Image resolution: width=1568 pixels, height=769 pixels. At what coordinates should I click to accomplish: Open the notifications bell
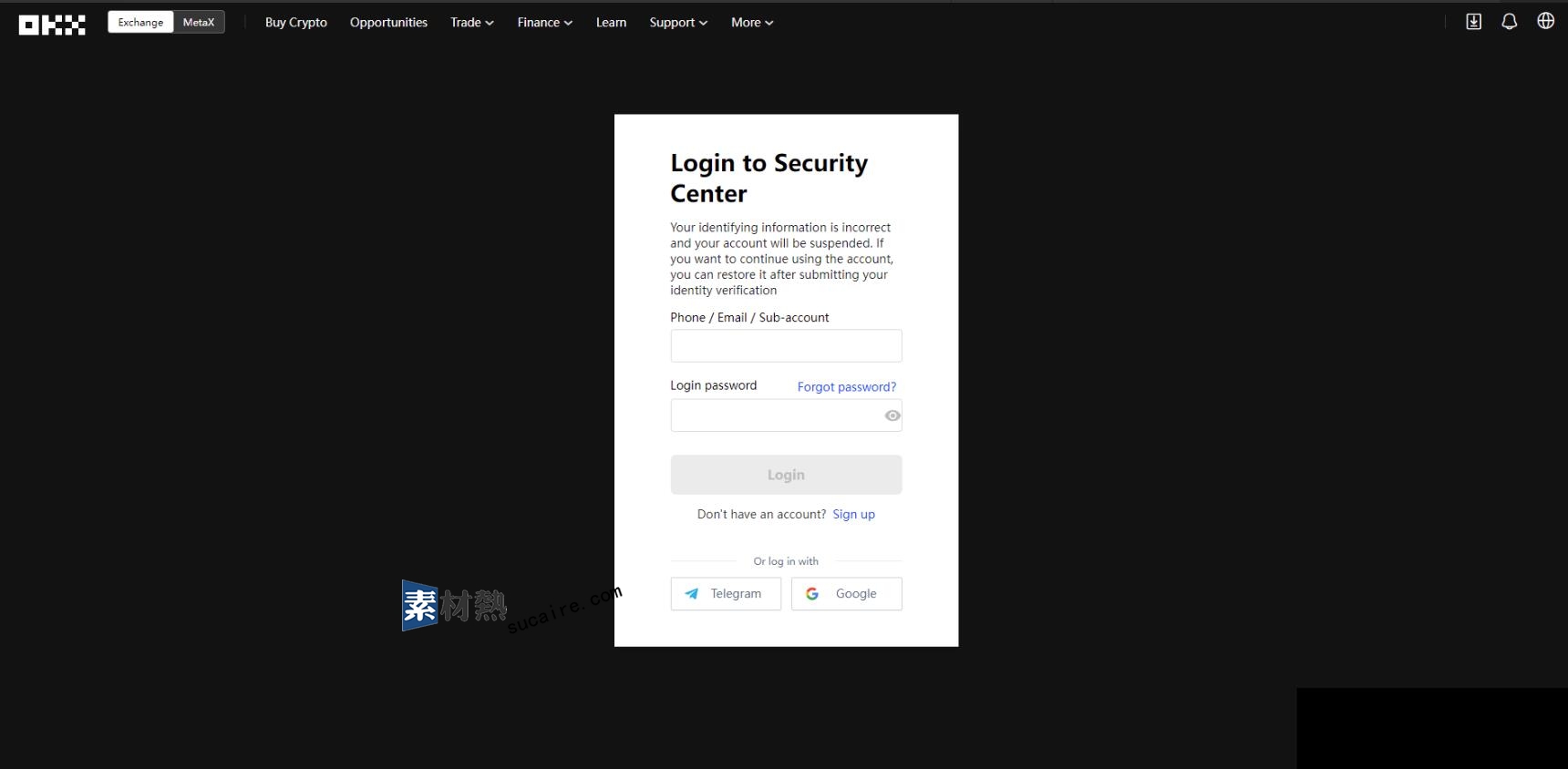pyautogui.click(x=1509, y=22)
